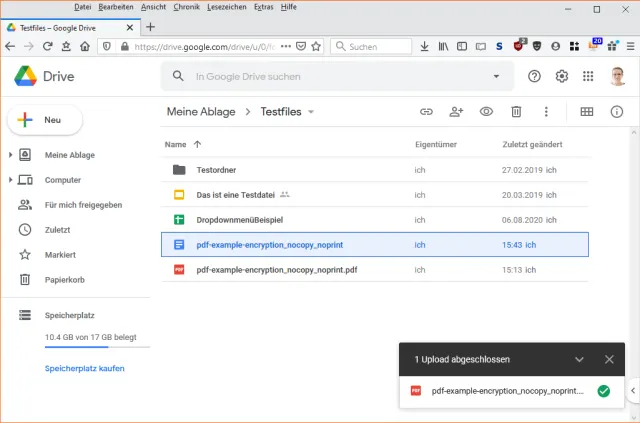The image size is (640, 423).
Task: Click the Neu button
Action: click(x=45, y=120)
